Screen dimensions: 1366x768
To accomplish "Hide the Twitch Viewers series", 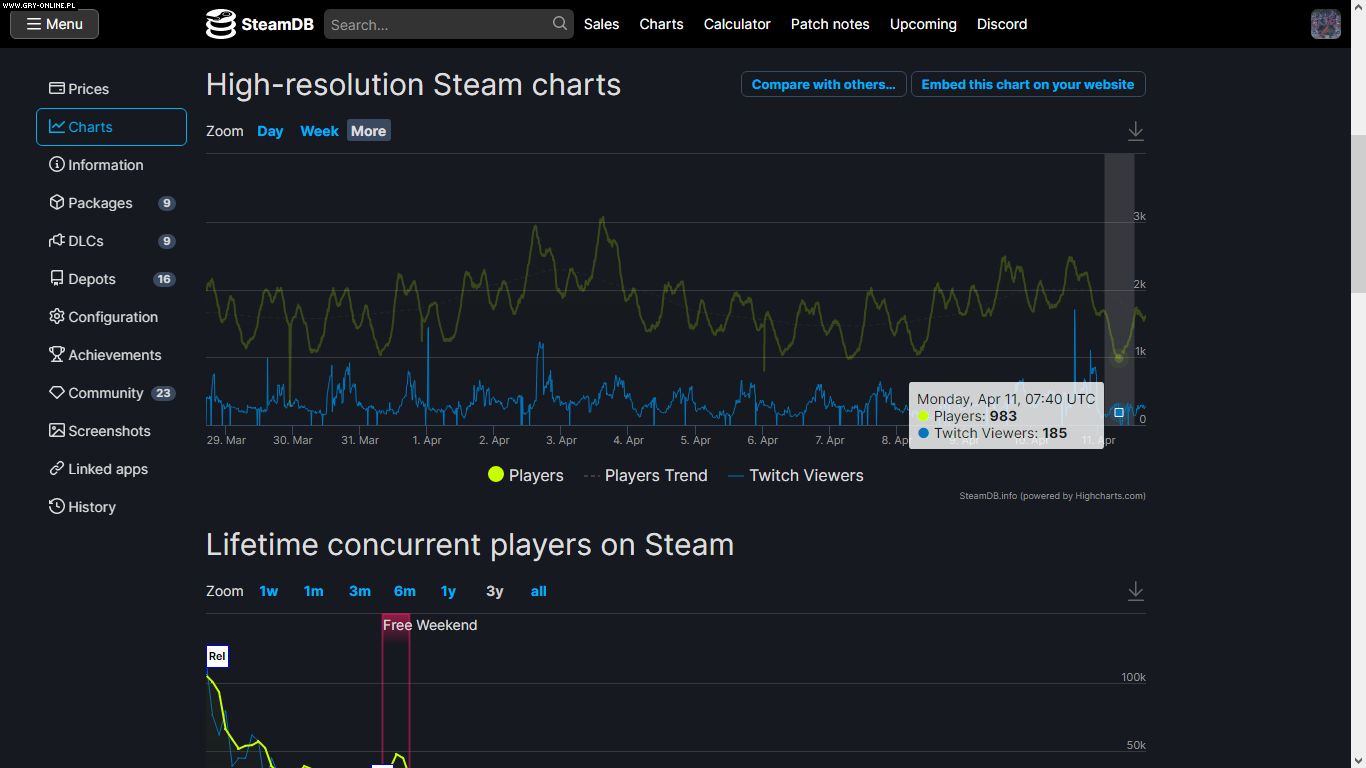I will pos(796,475).
